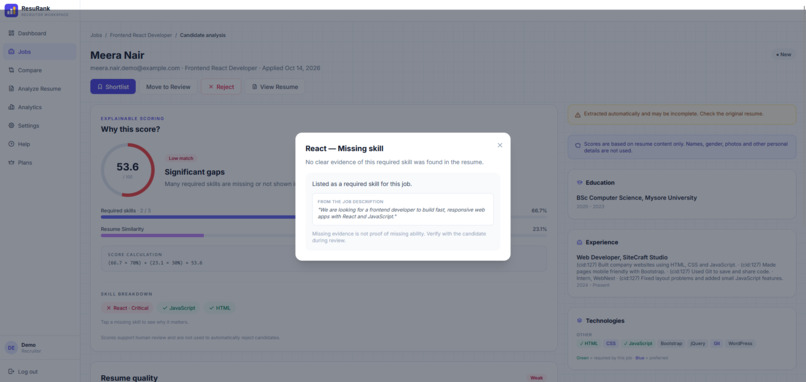
Task: Go to Analyze Resume
Action: click(40, 89)
